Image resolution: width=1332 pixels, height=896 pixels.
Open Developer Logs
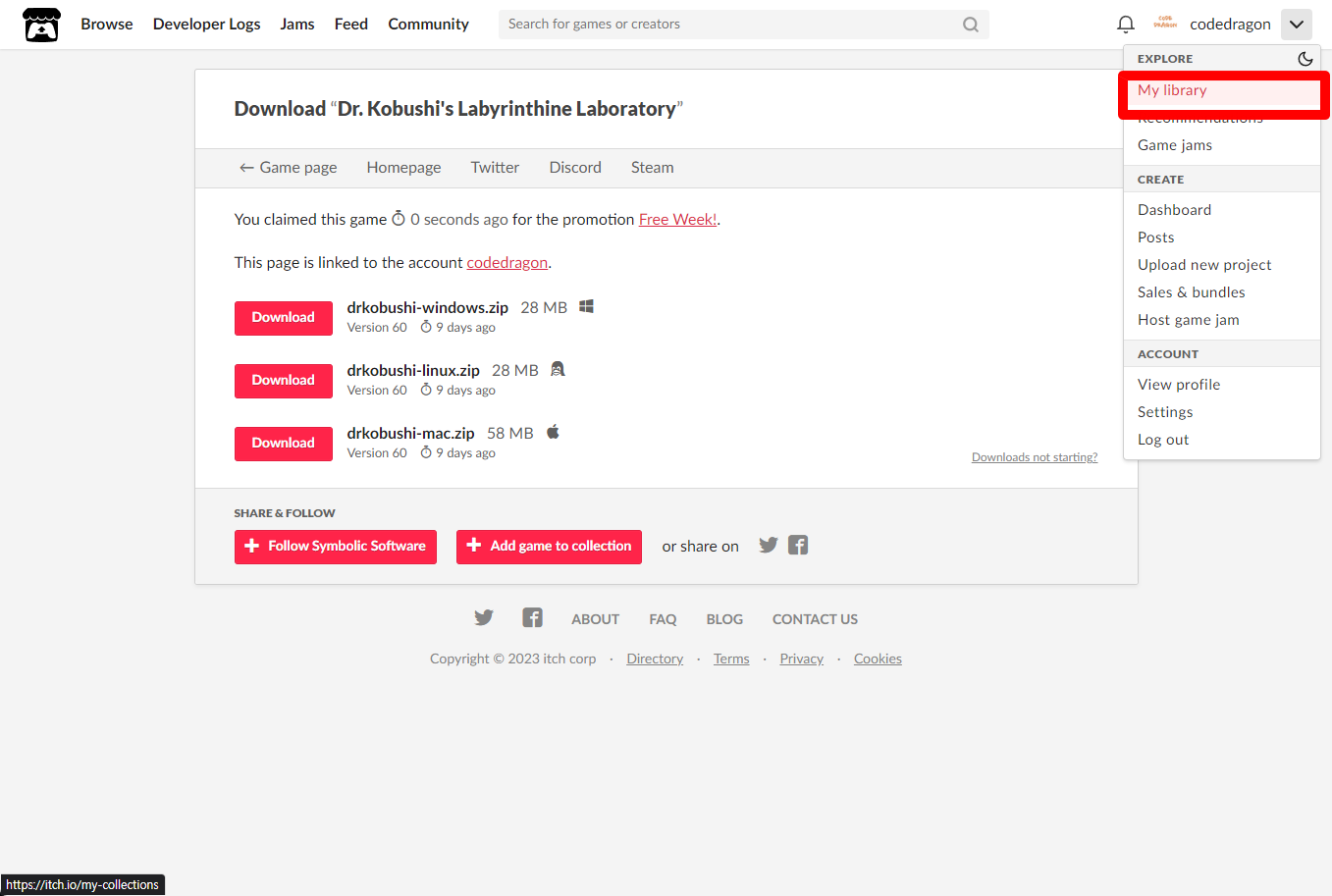tap(207, 25)
